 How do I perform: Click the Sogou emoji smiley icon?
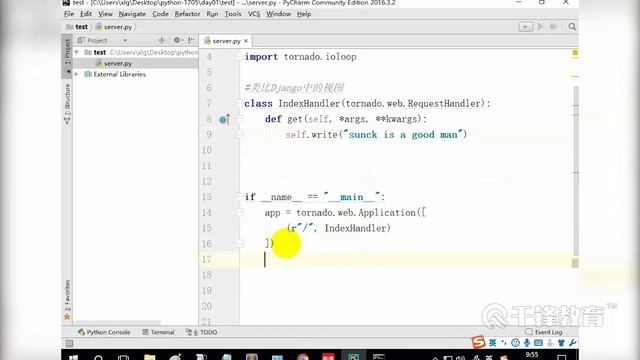pos(516,343)
